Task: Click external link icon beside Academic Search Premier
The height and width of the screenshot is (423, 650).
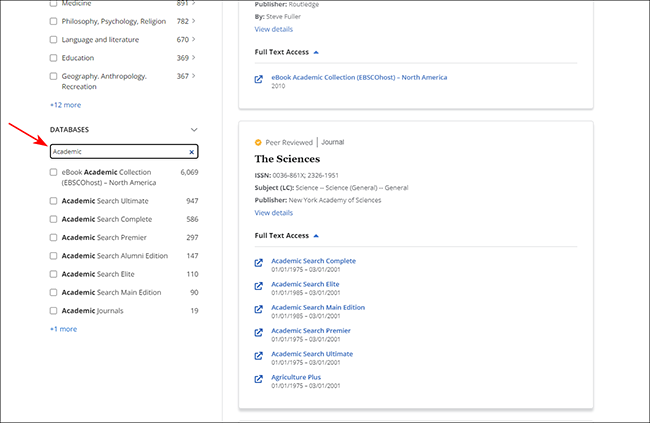Action: [x=258, y=333]
